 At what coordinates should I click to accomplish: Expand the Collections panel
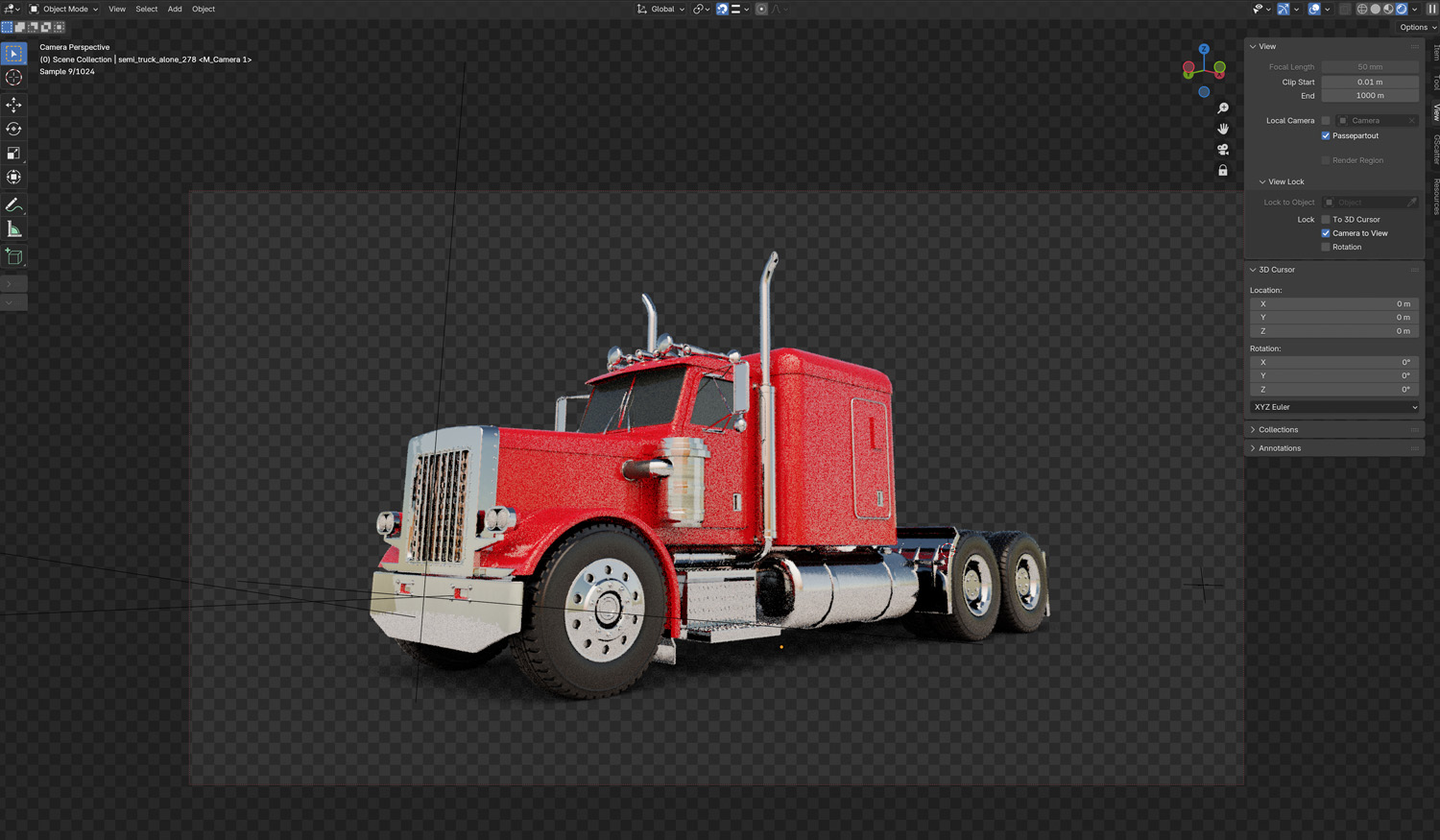click(x=1278, y=430)
